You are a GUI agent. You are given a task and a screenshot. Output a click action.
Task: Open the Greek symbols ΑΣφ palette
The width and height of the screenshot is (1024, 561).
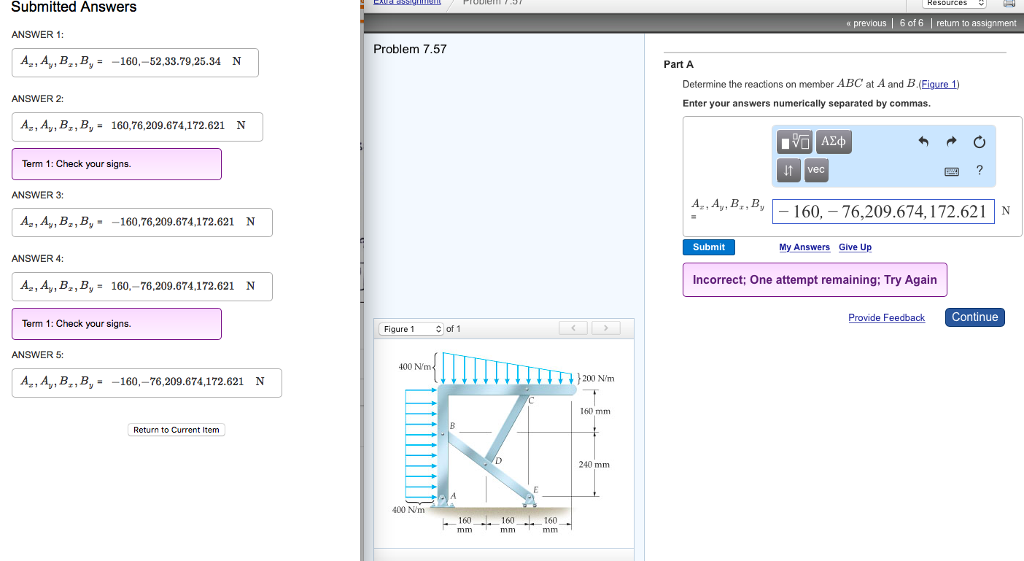833,142
